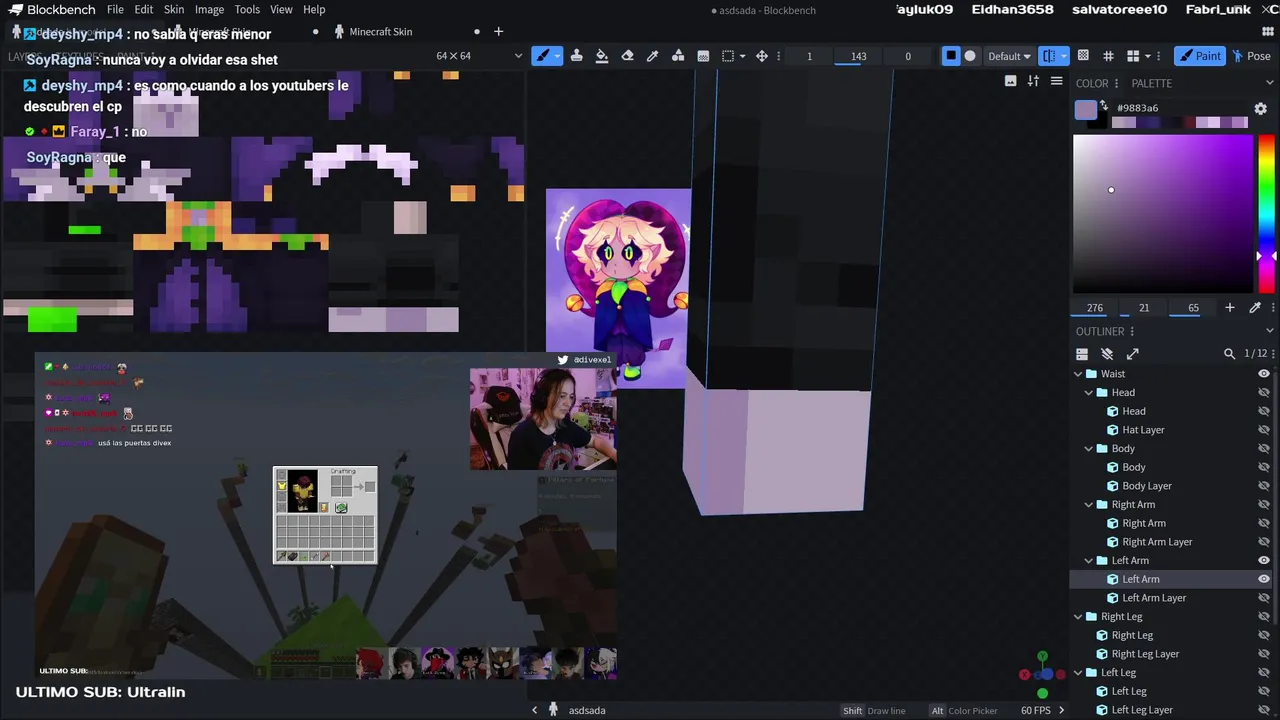
Task: Collapse the Left Arm group folder
Action: 1089,561
